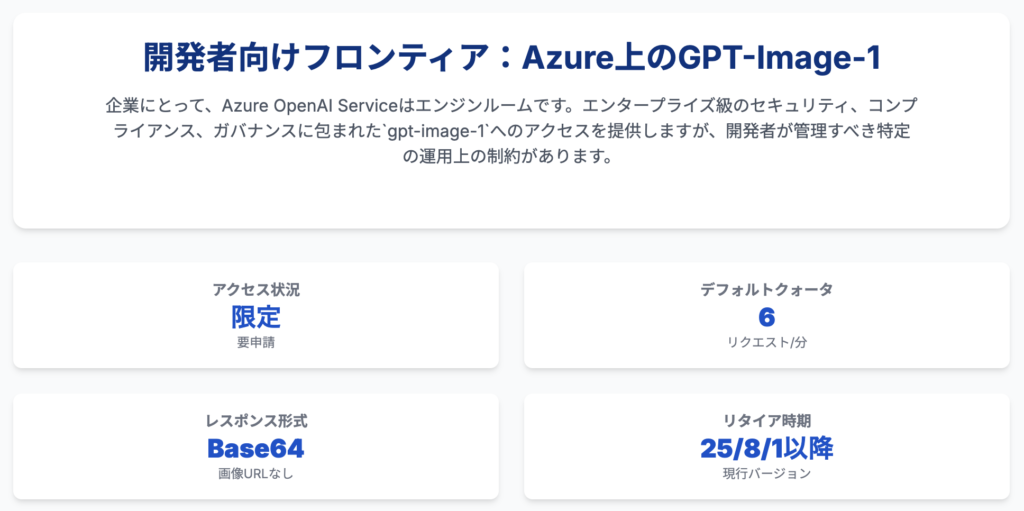Click the 限定 value text

256,317
